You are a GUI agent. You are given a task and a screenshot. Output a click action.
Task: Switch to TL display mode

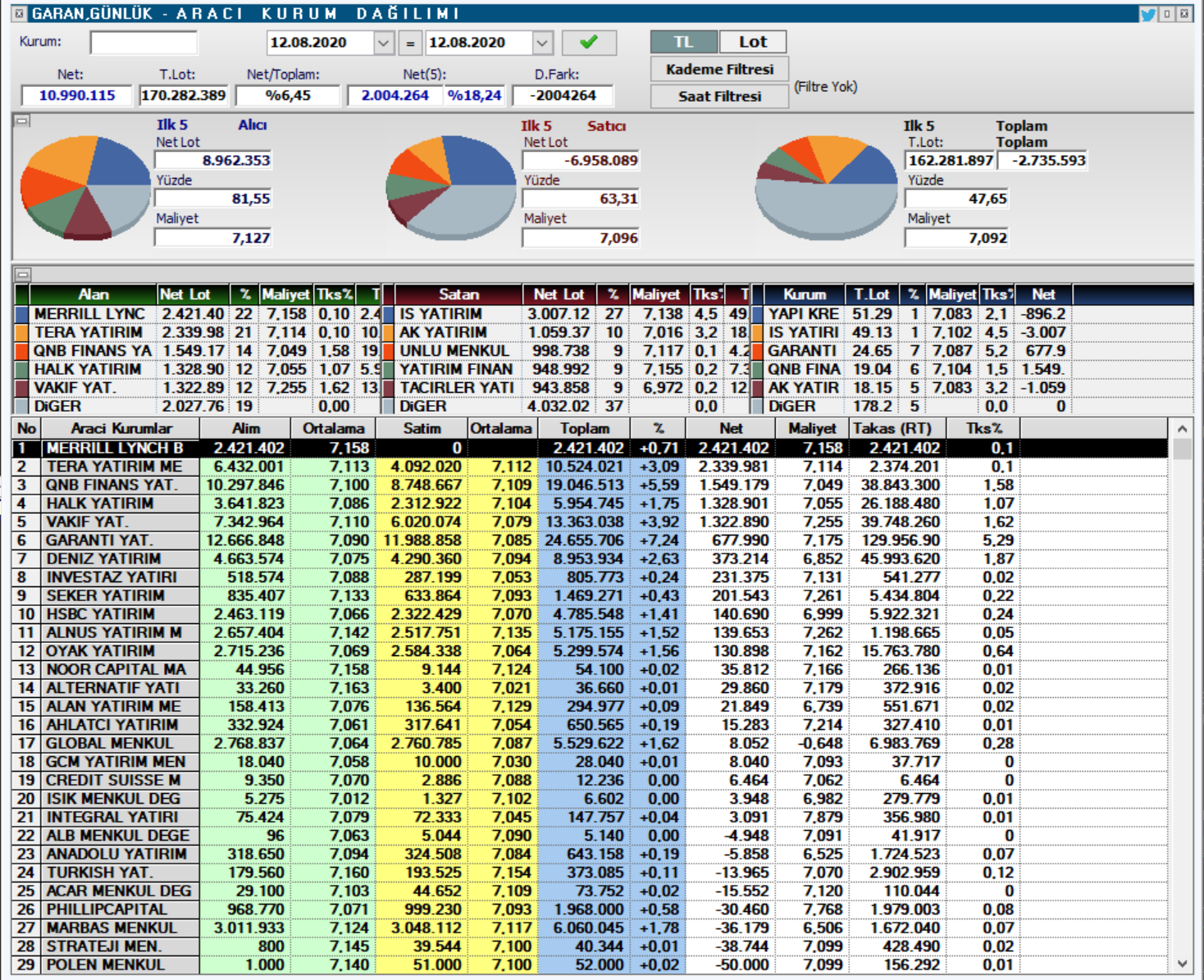[x=683, y=42]
